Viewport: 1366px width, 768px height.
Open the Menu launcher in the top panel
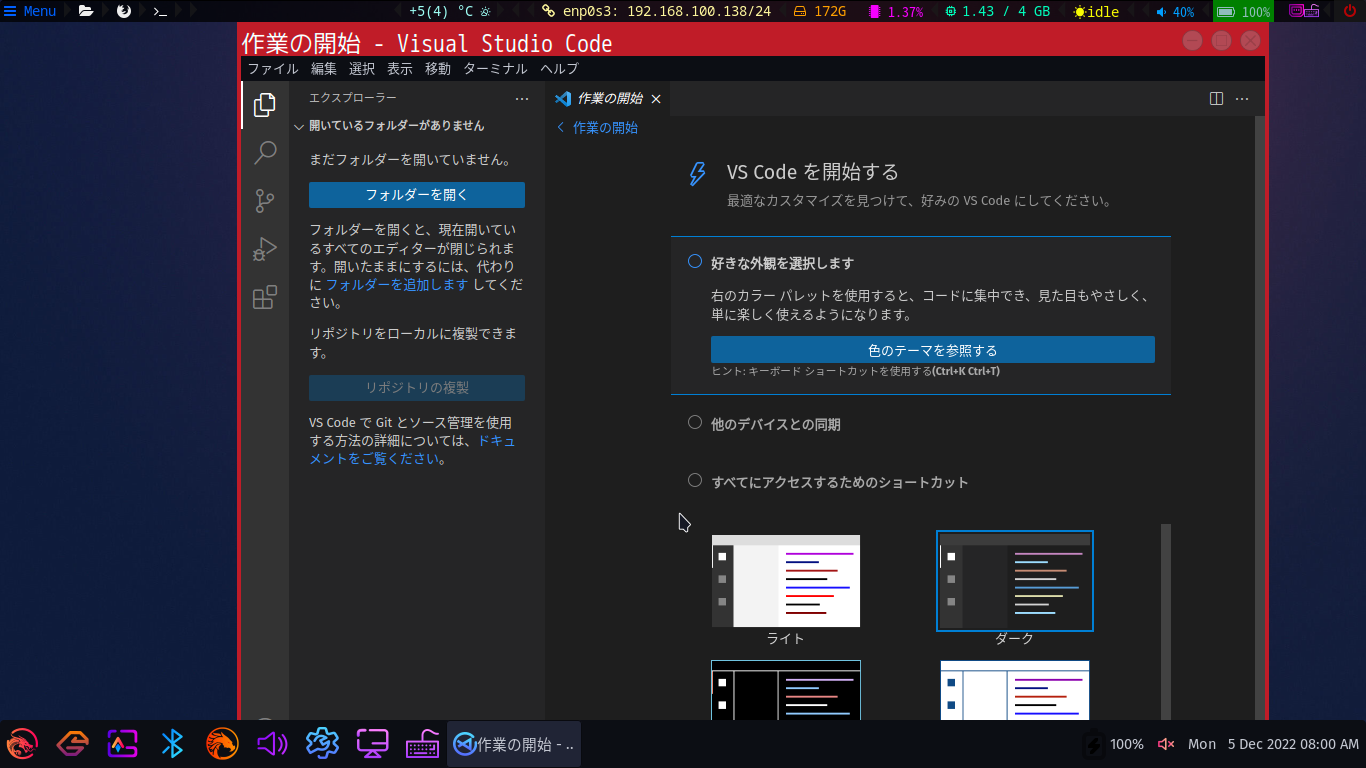point(30,11)
